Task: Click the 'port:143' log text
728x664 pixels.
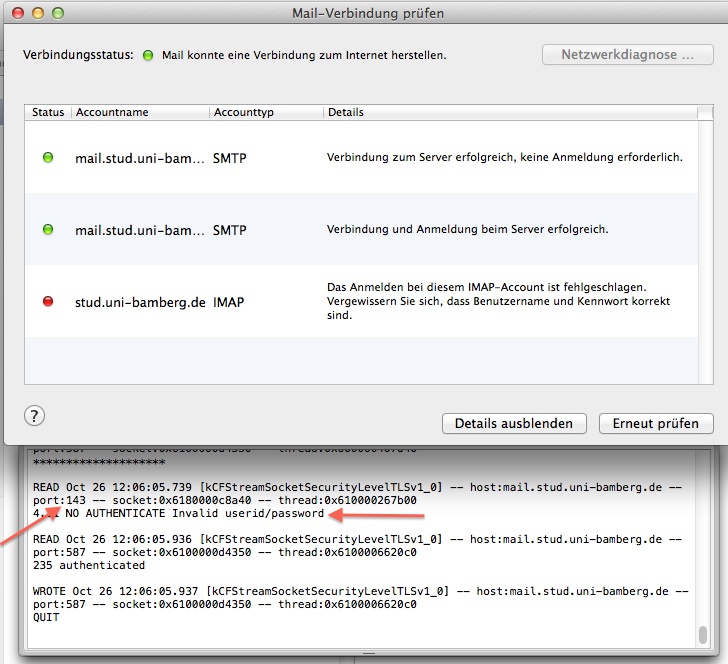Action: [59, 501]
